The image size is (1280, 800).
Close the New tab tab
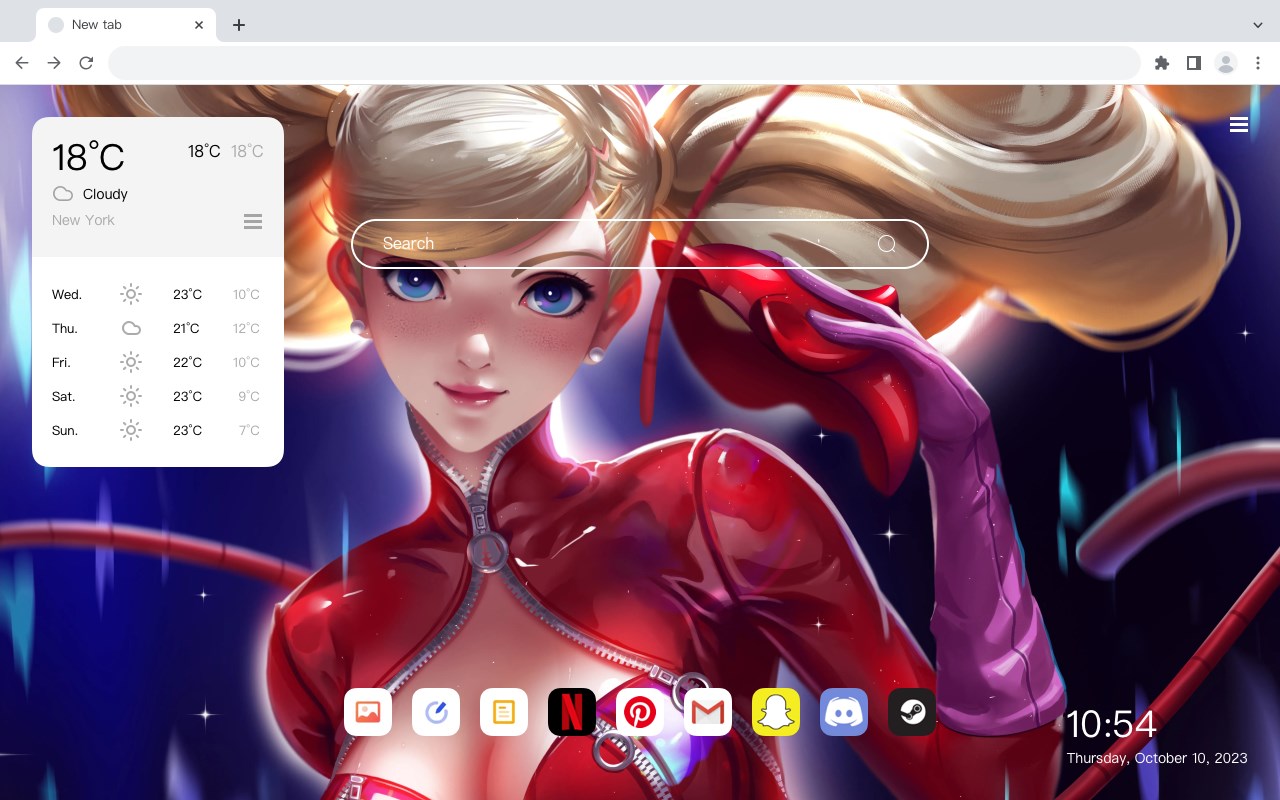[x=200, y=25]
